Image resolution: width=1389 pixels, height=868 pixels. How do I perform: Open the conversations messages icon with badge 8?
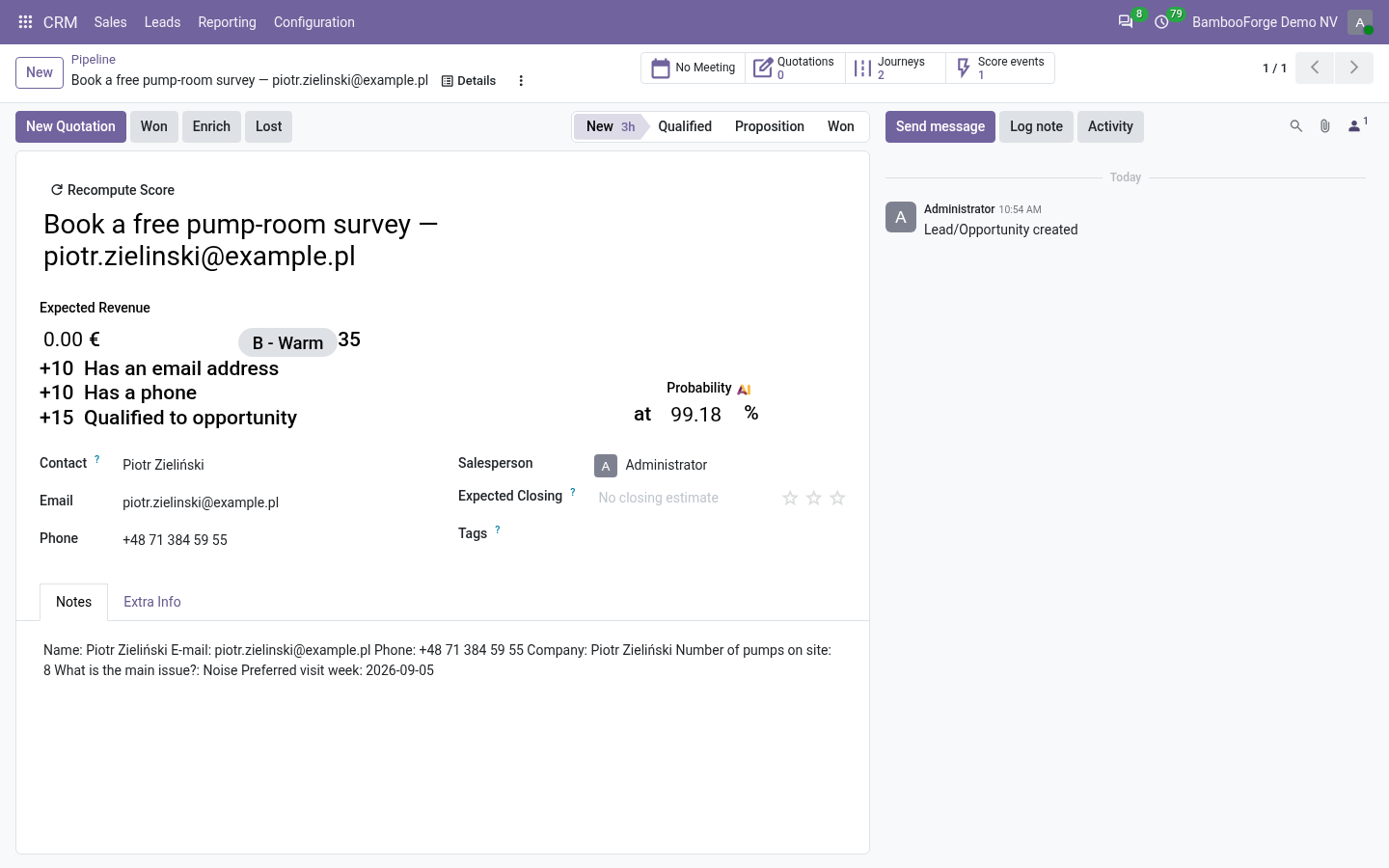[1126, 22]
